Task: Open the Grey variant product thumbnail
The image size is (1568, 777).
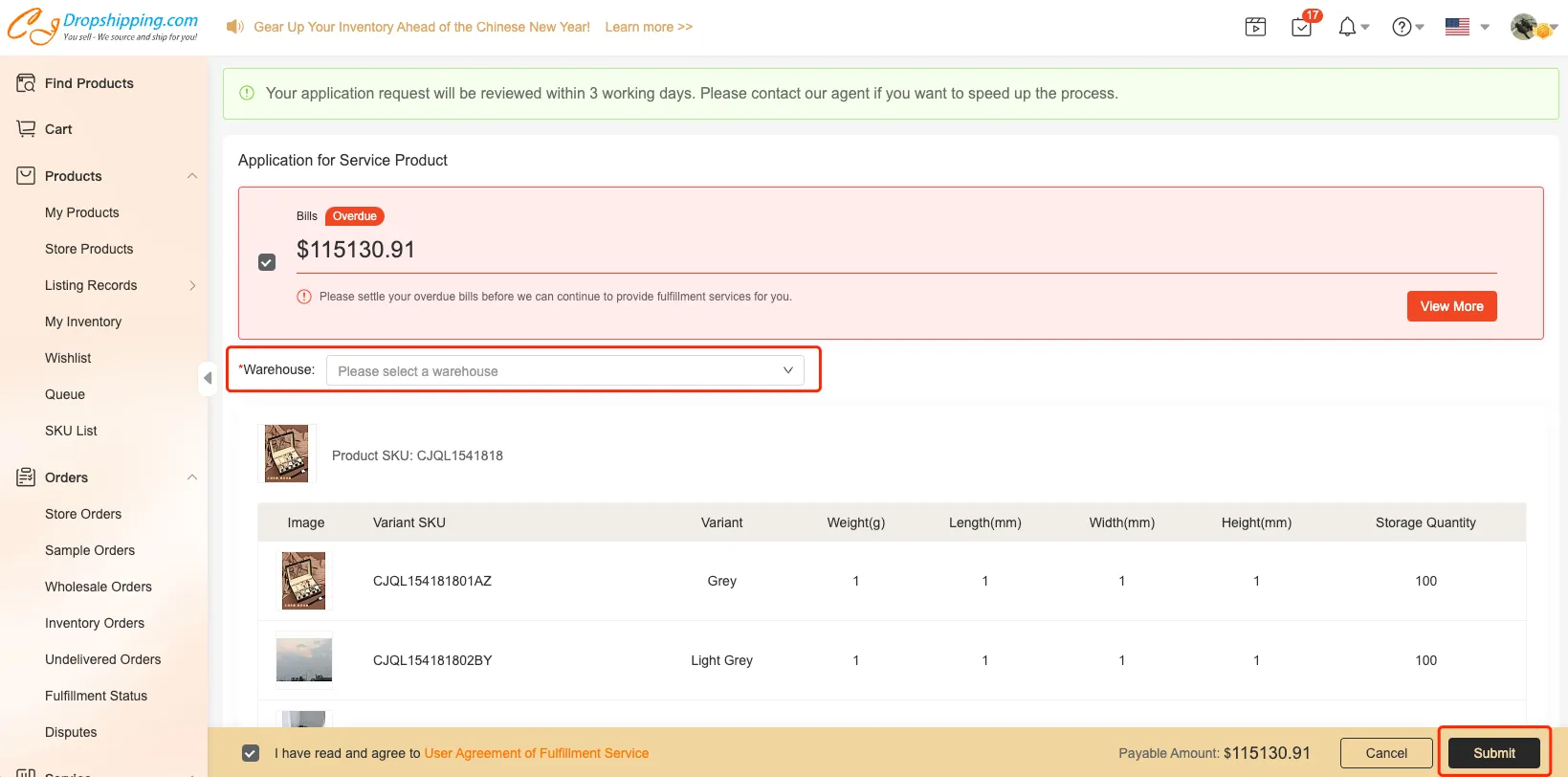Action: [304, 581]
